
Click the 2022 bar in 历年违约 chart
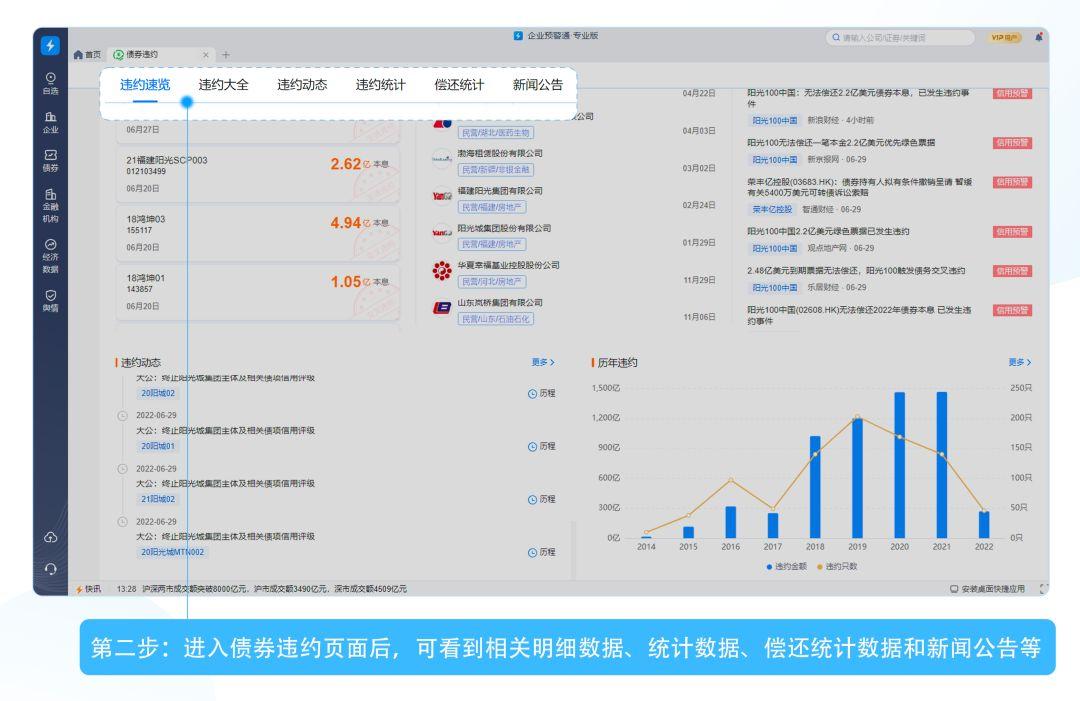click(984, 525)
